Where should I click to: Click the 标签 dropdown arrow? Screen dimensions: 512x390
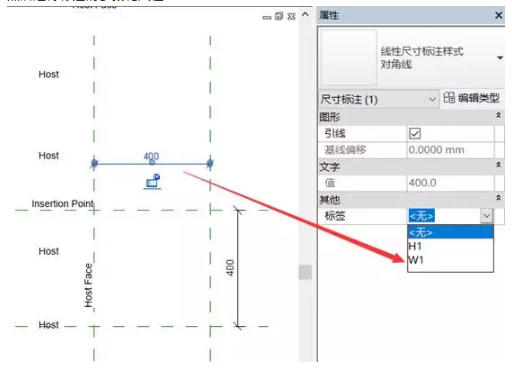click(x=487, y=216)
